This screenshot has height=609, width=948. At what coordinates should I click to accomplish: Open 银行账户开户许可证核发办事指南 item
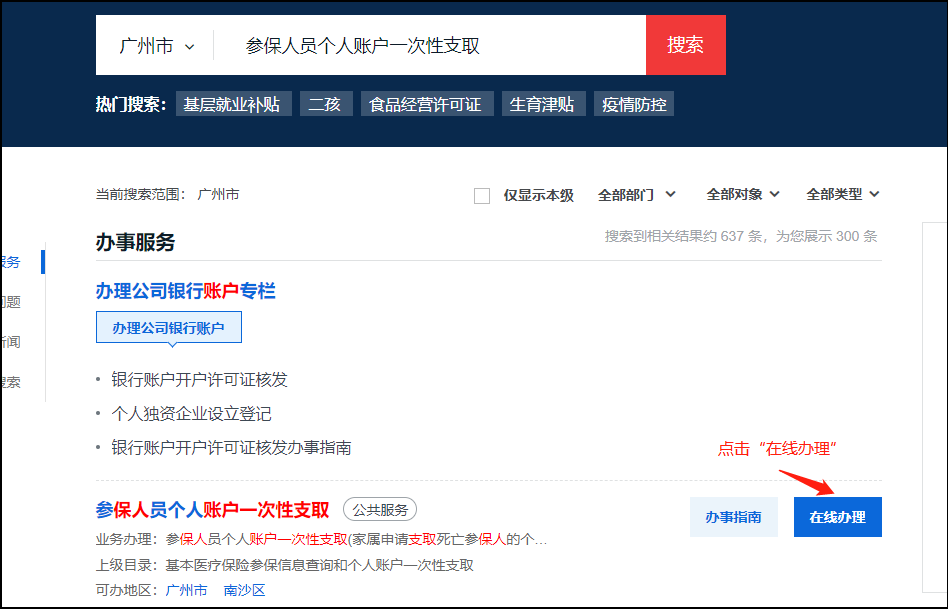point(231,448)
